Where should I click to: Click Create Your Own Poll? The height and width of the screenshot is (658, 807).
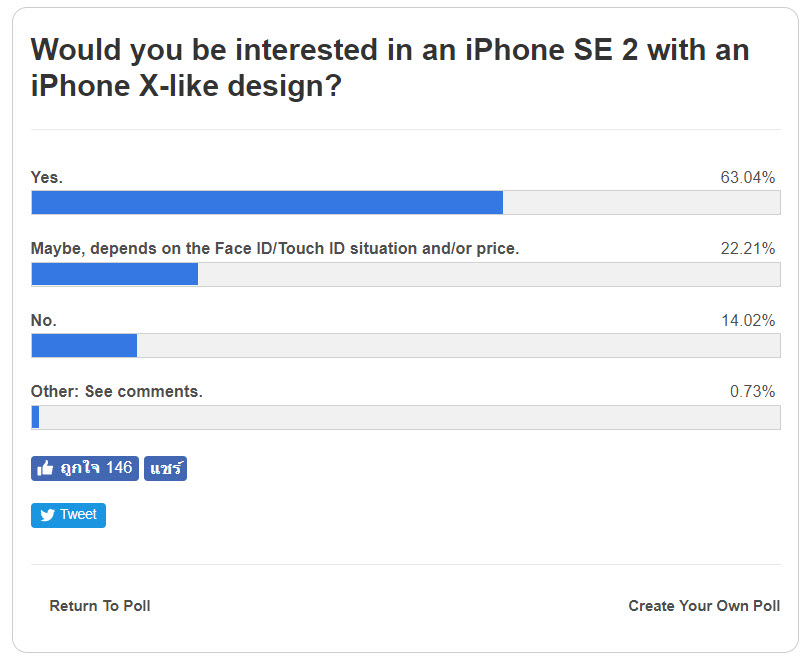(704, 606)
